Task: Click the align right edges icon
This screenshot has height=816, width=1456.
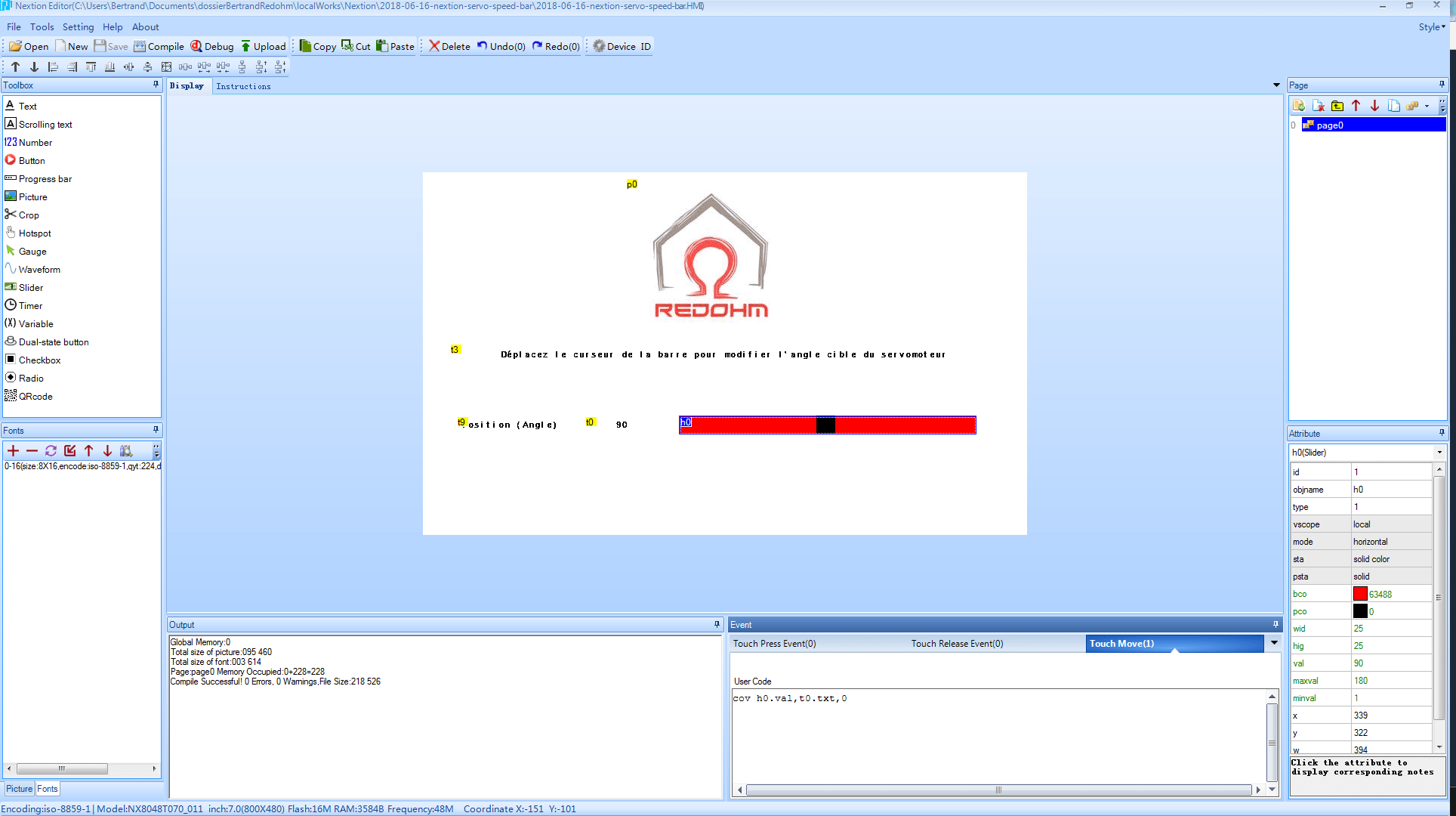Action: (72, 66)
